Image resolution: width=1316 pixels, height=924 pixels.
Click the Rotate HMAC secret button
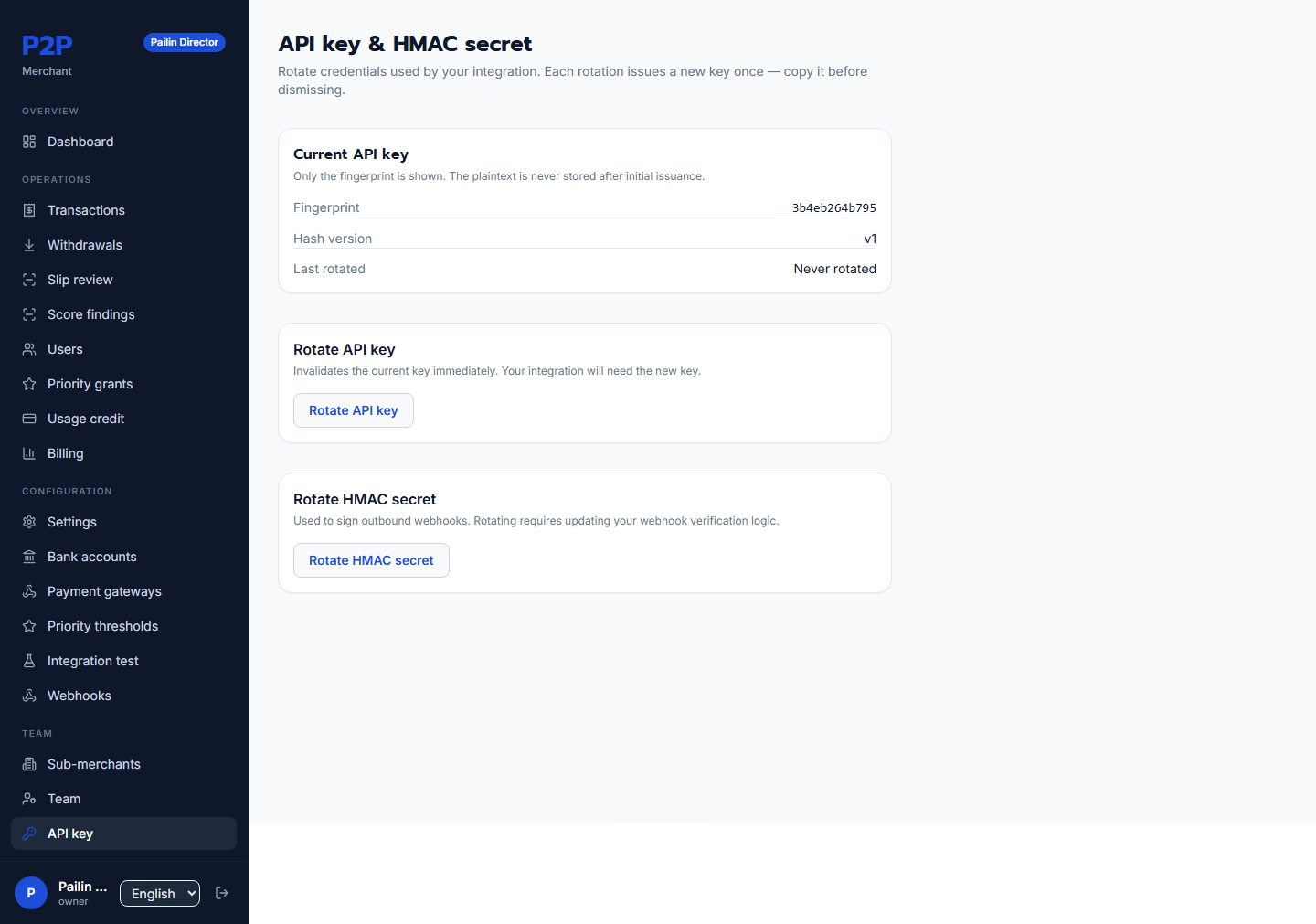(x=371, y=560)
